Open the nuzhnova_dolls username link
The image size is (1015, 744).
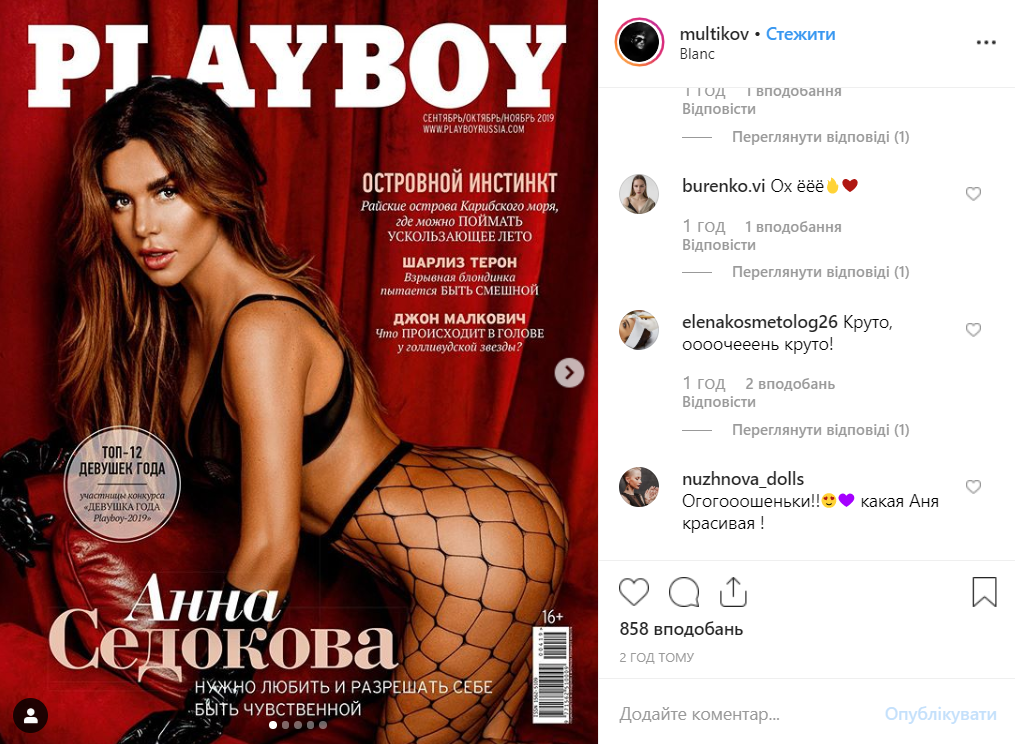click(x=742, y=479)
